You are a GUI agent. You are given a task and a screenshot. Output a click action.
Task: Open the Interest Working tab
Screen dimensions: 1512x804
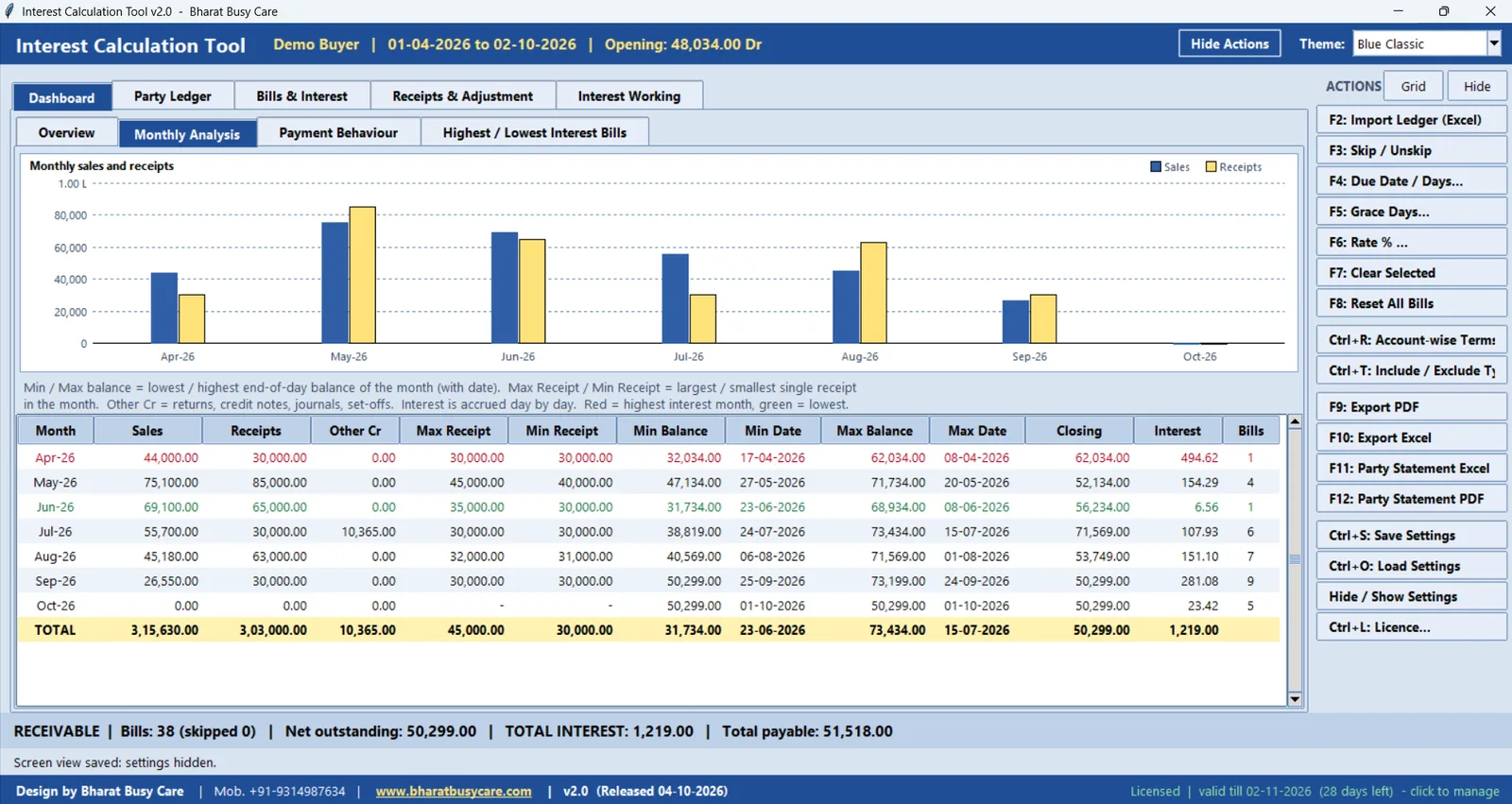pyautogui.click(x=629, y=96)
